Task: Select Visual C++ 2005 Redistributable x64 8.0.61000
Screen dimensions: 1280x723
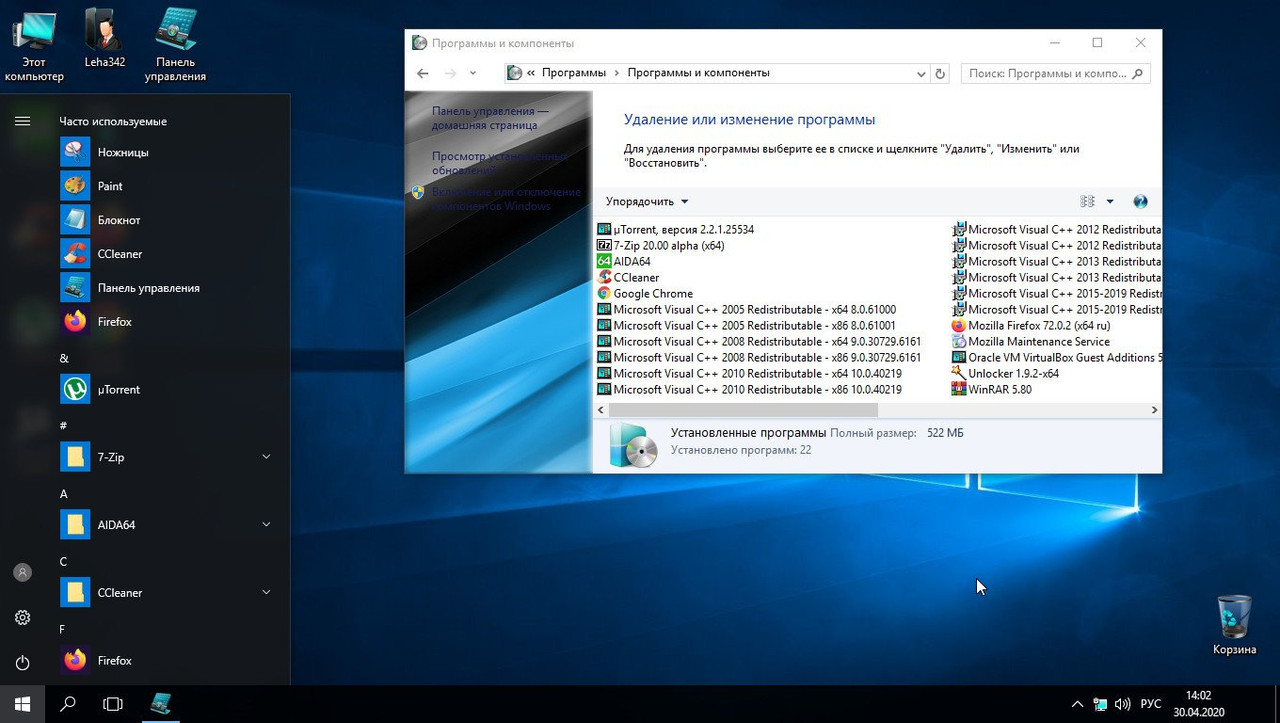Action: (747, 309)
